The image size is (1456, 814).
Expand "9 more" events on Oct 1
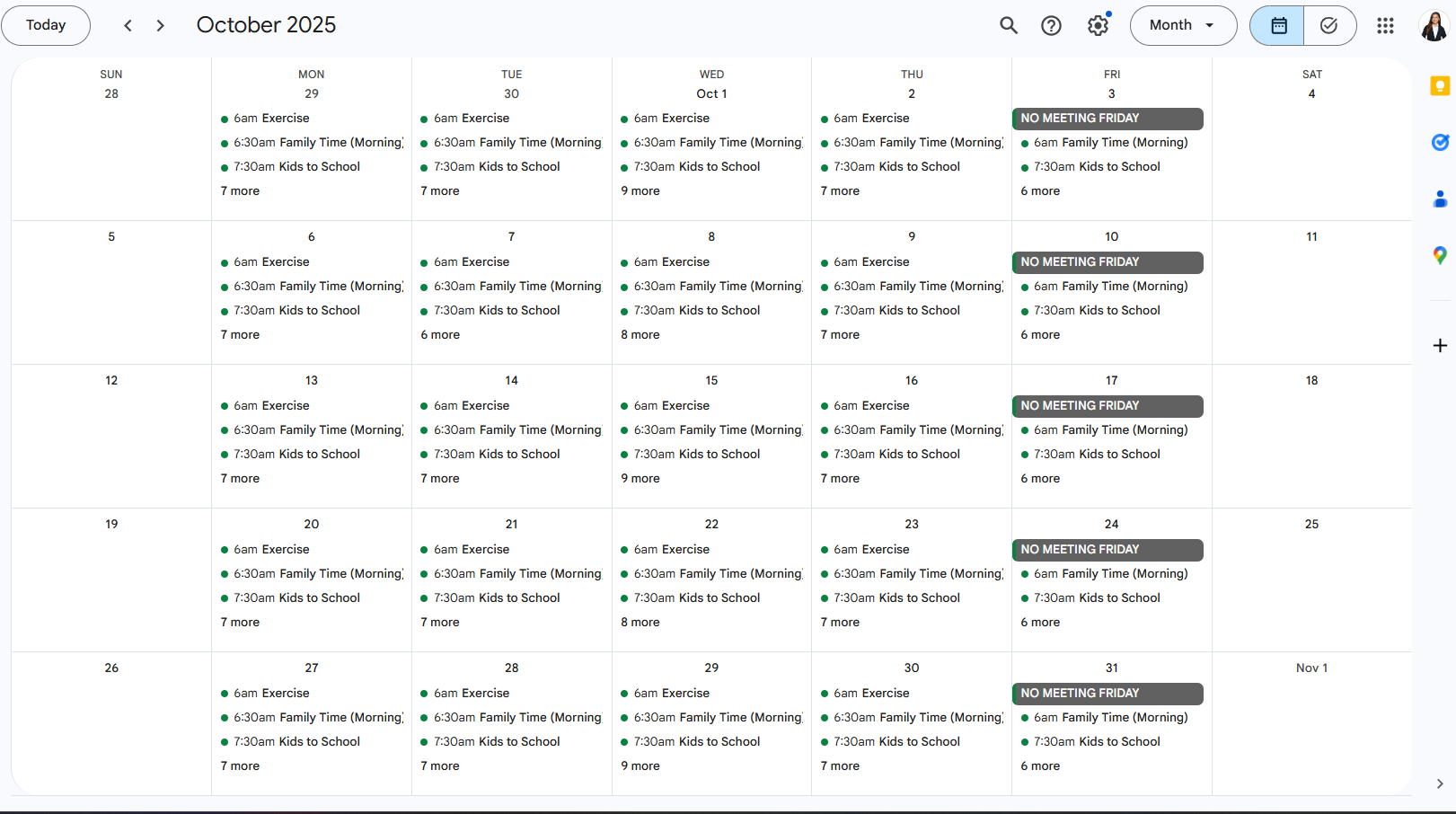(640, 191)
